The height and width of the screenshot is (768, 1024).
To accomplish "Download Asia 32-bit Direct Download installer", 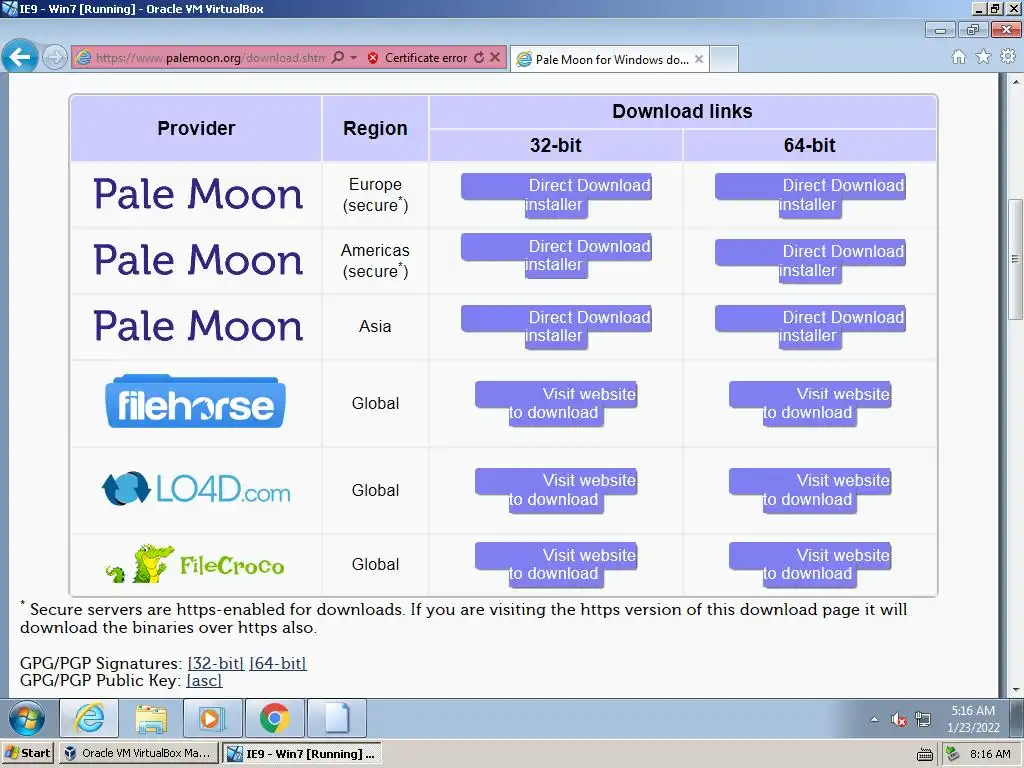I will tap(556, 327).
